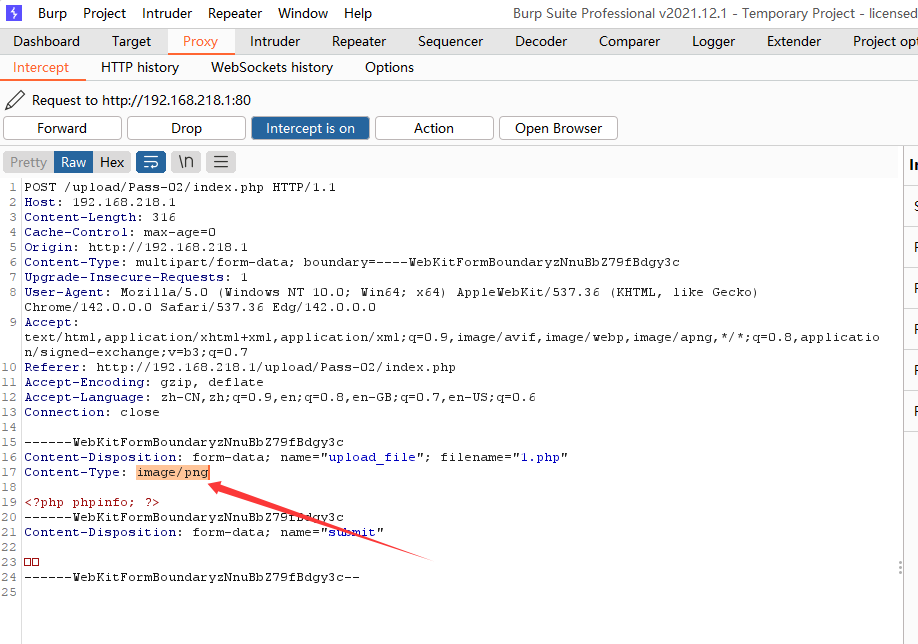Image resolution: width=918 pixels, height=644 pixels.
Task: Open the HTTP history sub-tab
Action: click(x=140, y=67)
